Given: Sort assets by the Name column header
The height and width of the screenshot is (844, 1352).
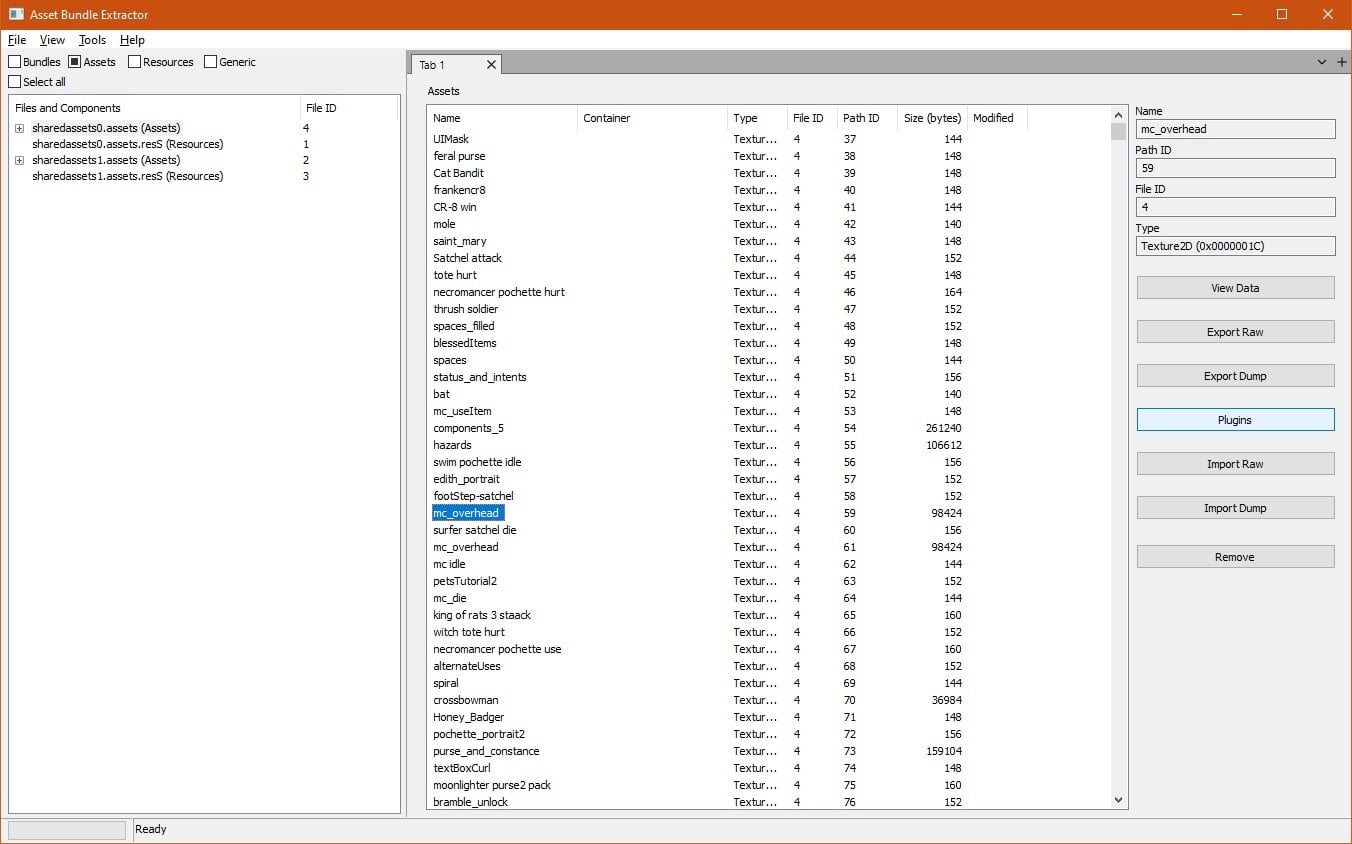Looking at the screenshot, I should pos(502,118).
